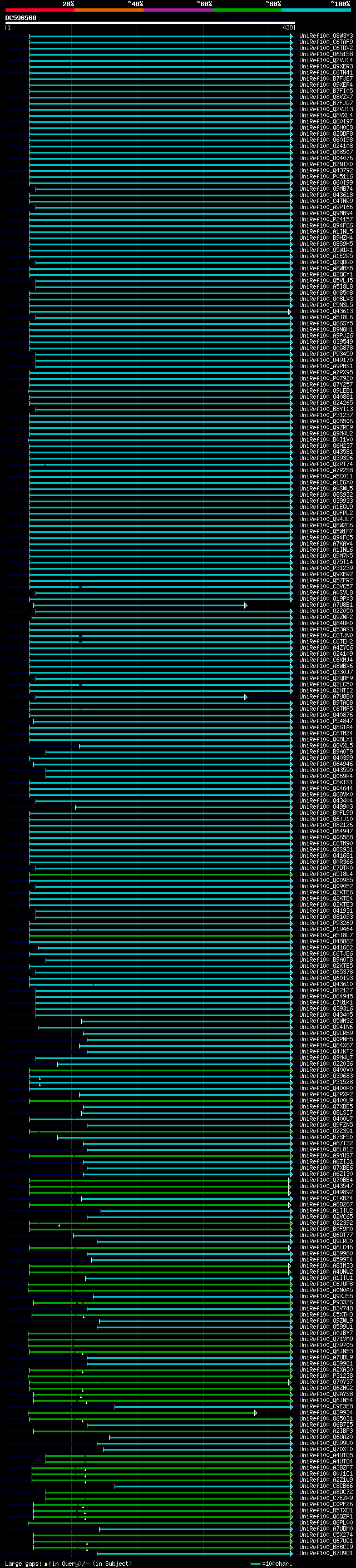The height and width of the screenshot is (1568, 356).
Task: Select hit label UniRef100_O24265
Action: [326, 403]
